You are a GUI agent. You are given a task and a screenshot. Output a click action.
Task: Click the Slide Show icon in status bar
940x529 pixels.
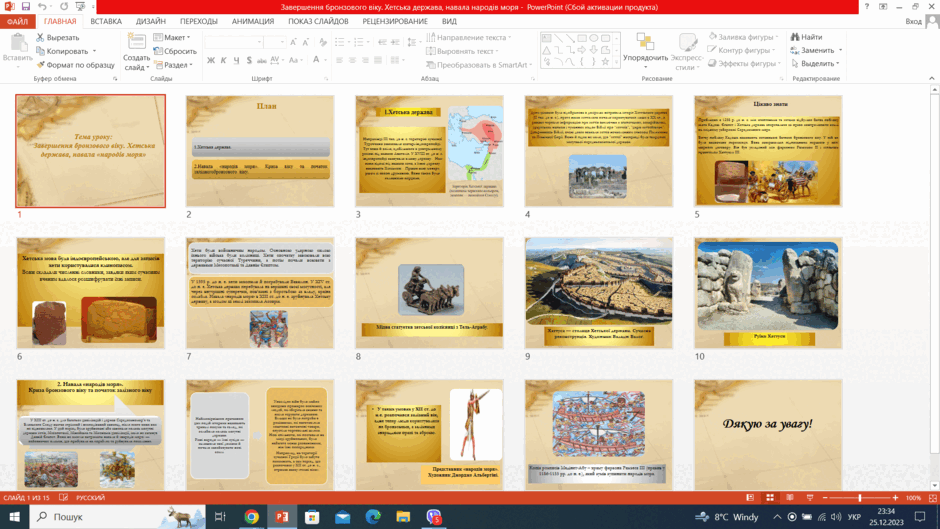point(810,498)
